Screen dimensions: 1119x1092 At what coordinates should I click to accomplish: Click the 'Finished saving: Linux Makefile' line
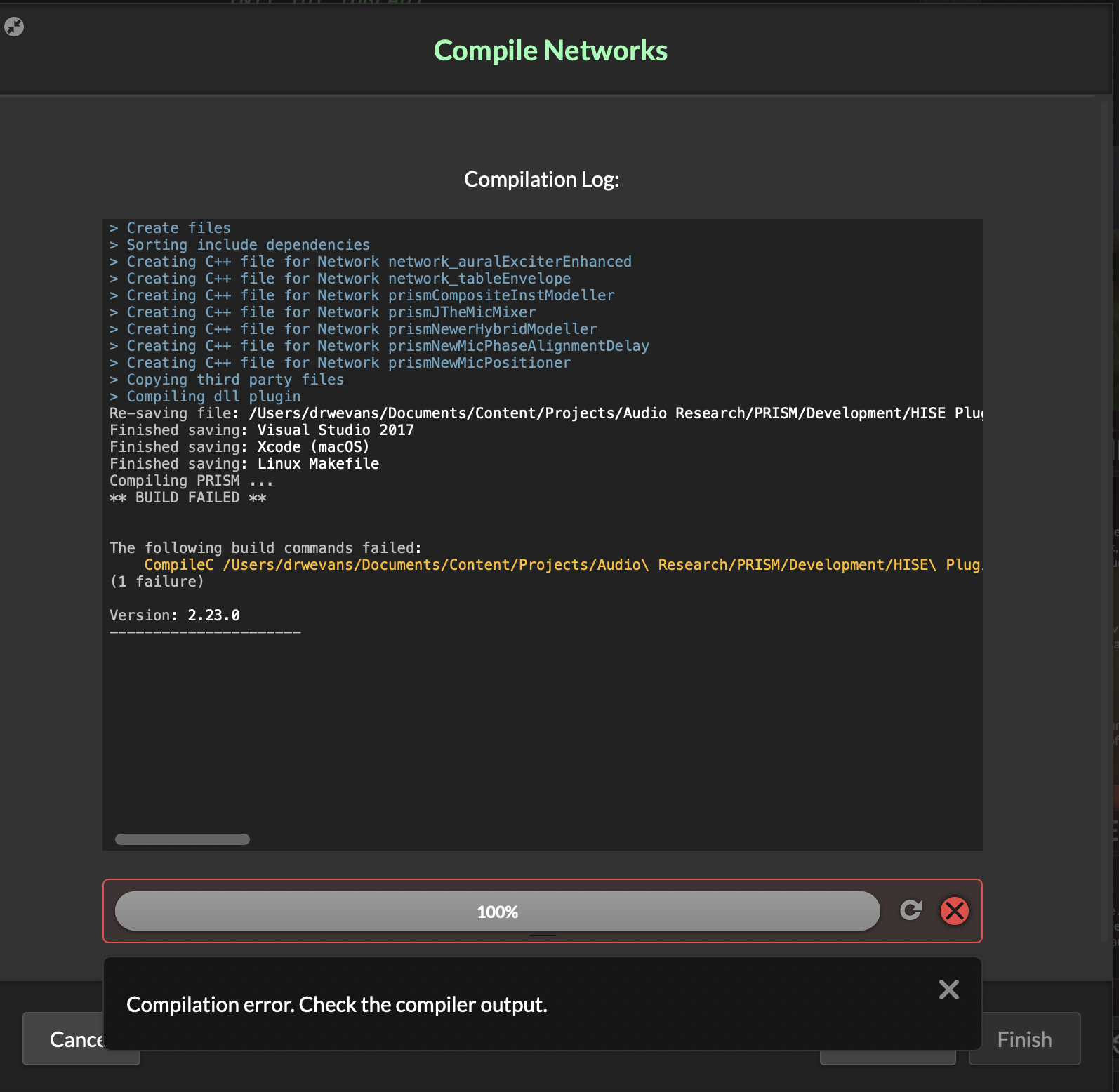point(244,464)
